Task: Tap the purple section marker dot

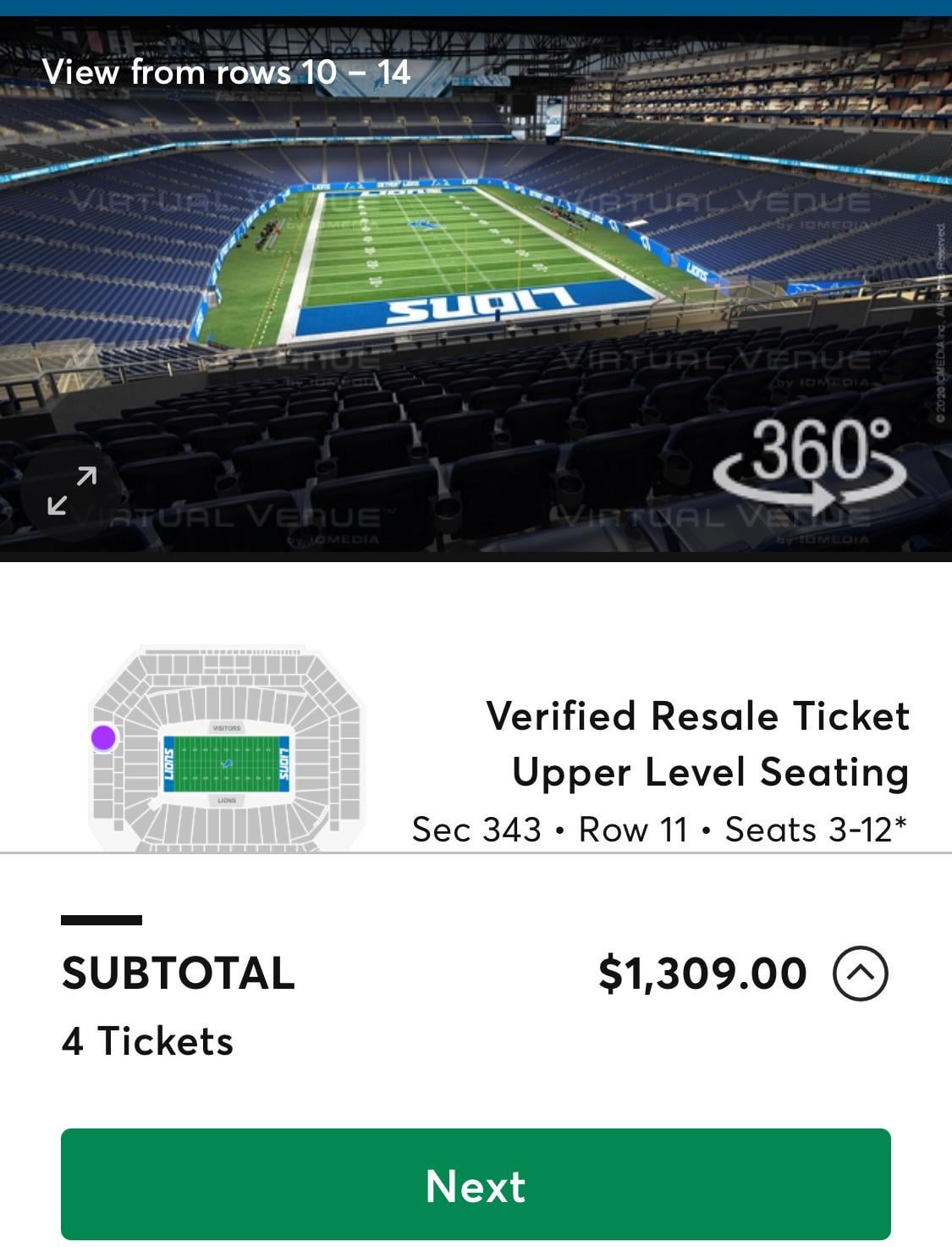Action: [103, 737]
